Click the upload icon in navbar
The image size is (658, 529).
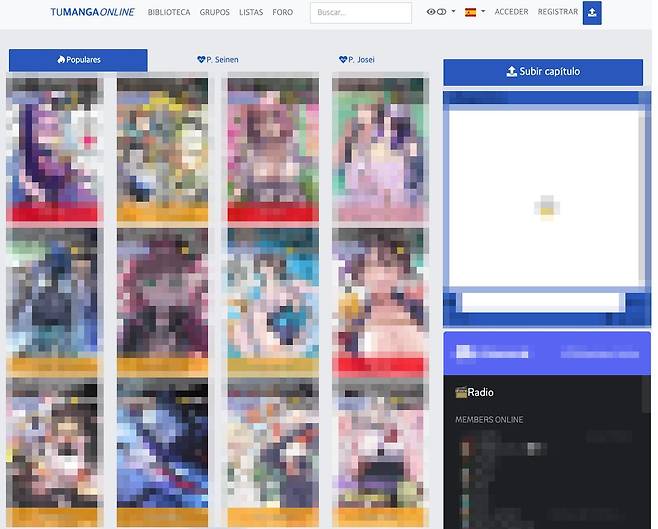pyautogui.click(x=592, y=13)
